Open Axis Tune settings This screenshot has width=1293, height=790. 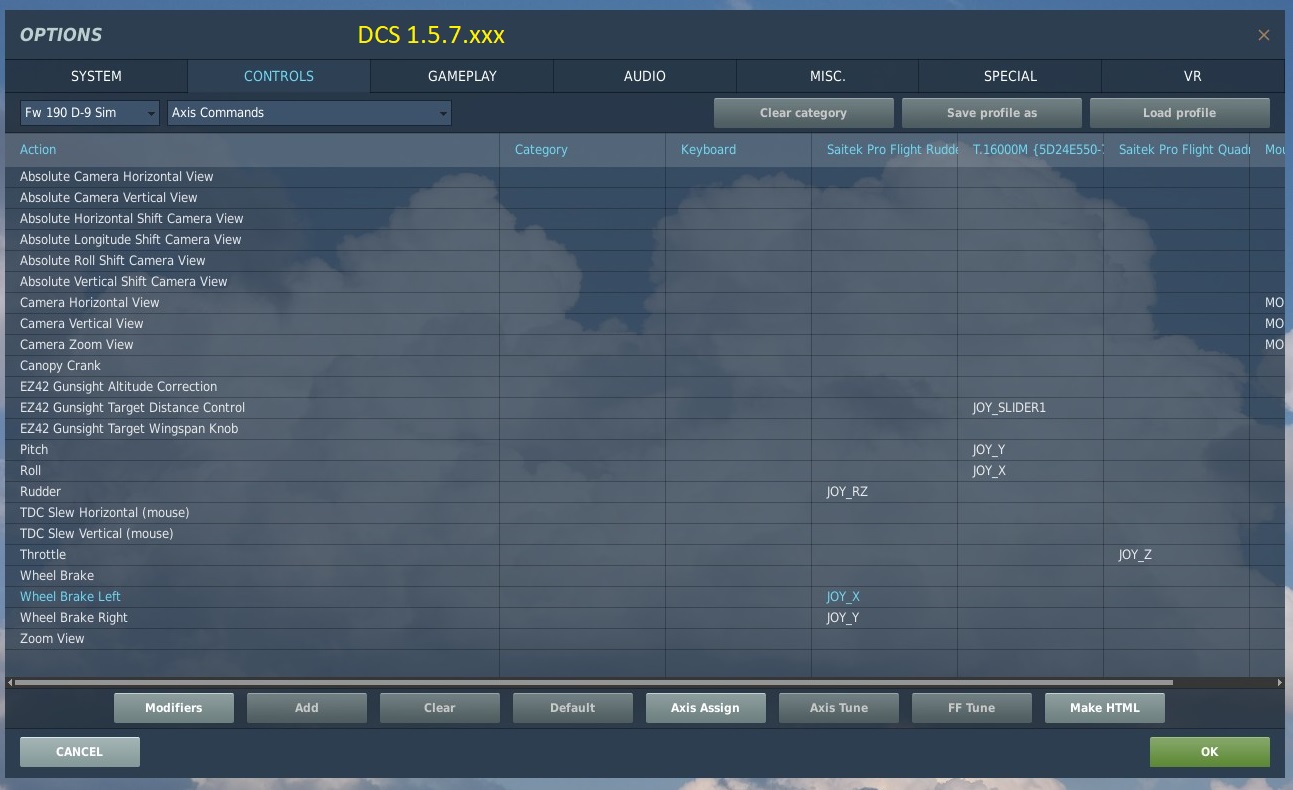click(x=838, y=708)
